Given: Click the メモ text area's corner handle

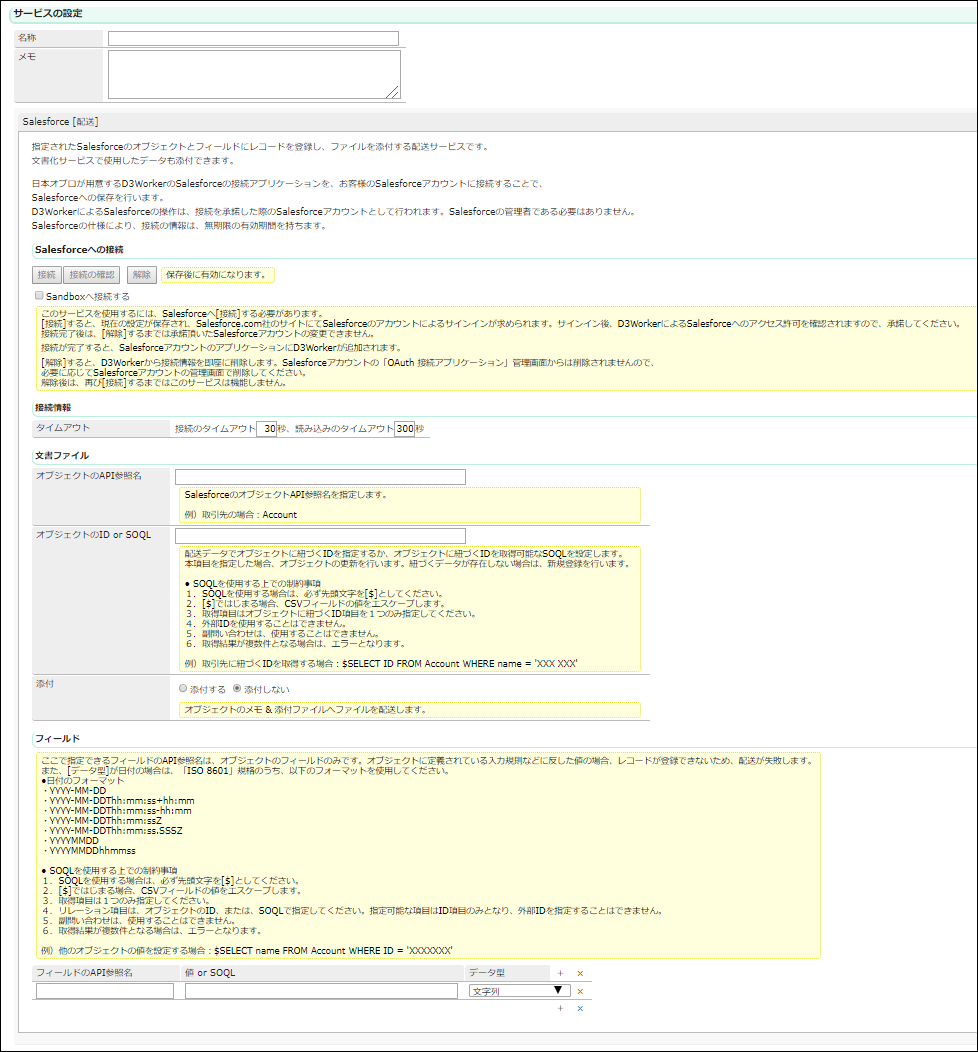Looking at the screenshot, I should pos(394,93).
